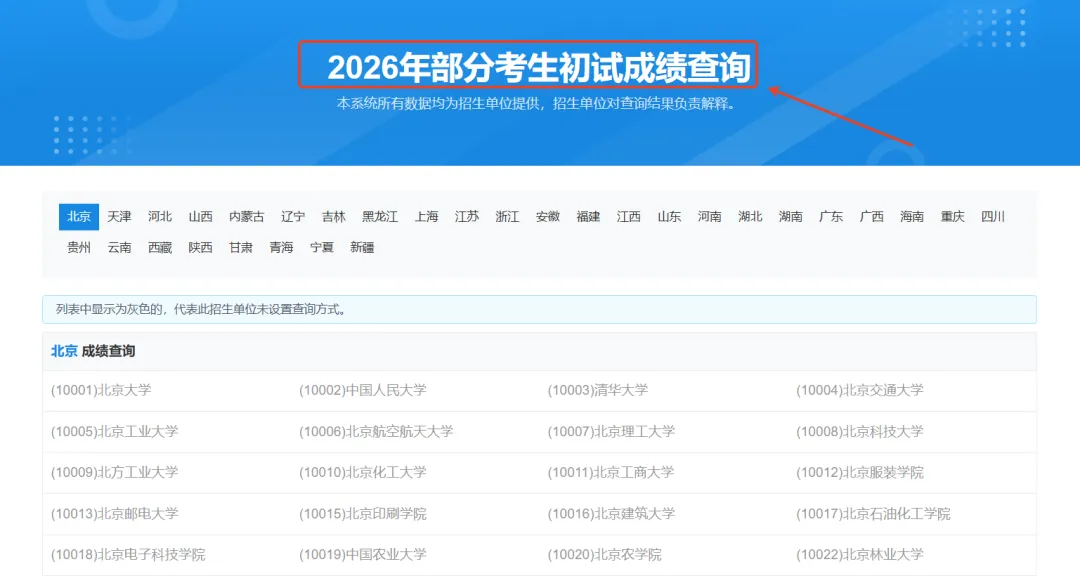1080x576 pixels.
Task: Open (10001)北京大学 score query
Action: [x=101, y=390]
